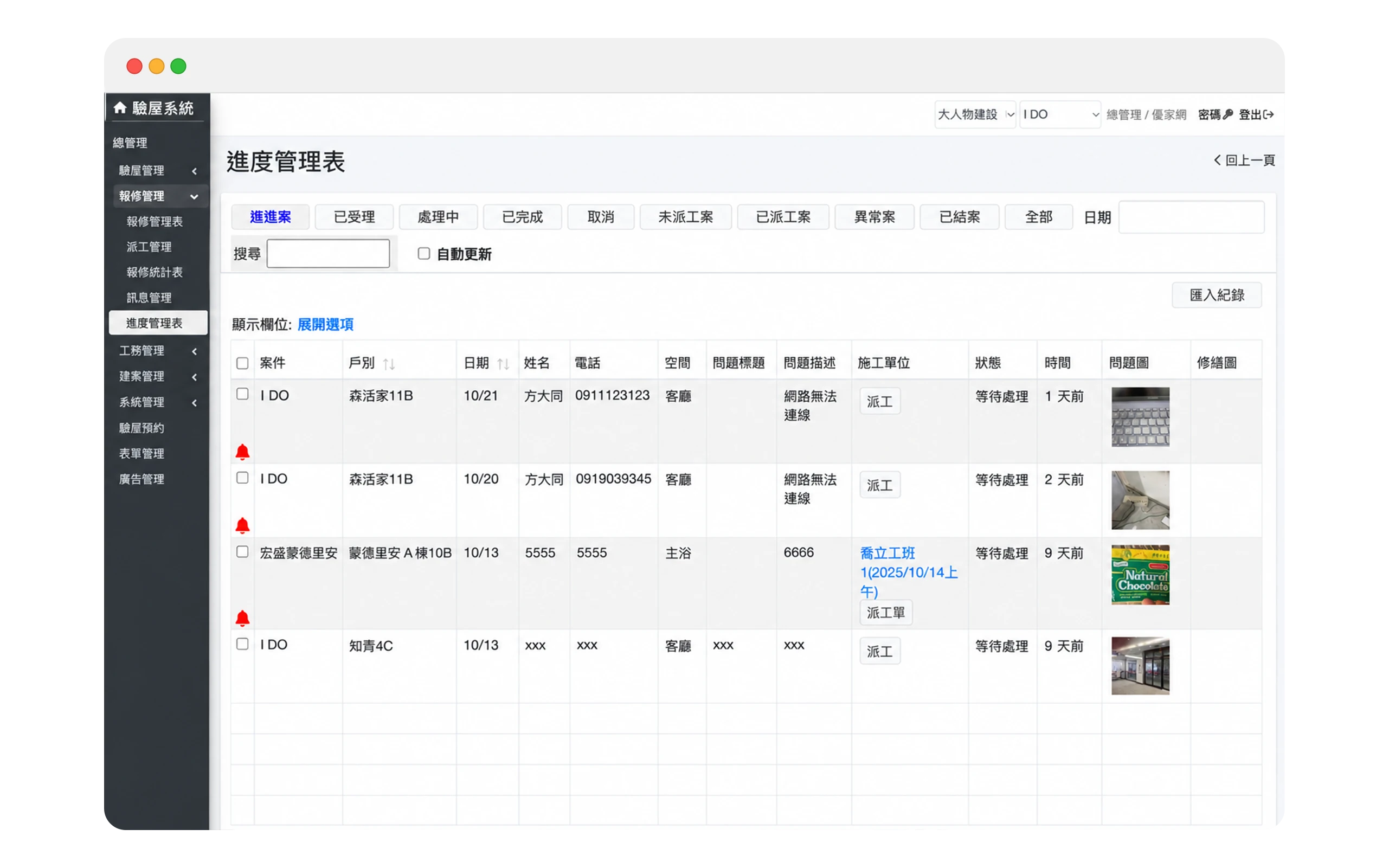
Task: Click the 派工單 button
Action: pyautogui.click(x=886, y=613)
